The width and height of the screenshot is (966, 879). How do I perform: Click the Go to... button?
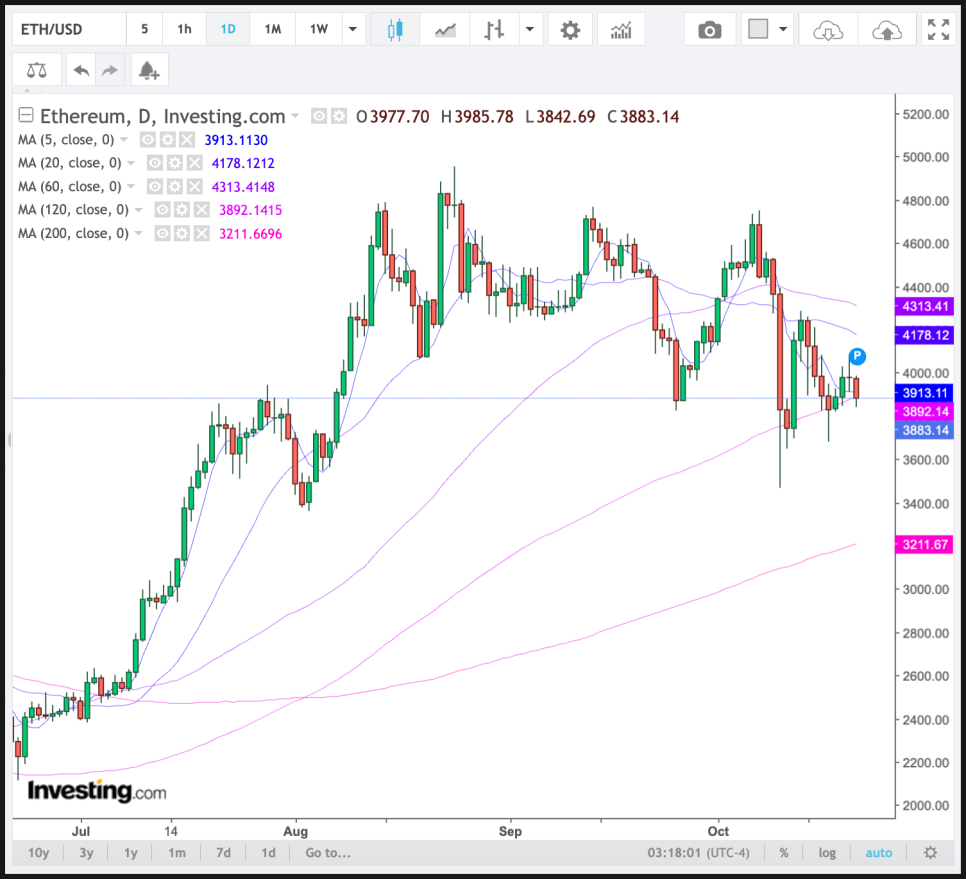(328, 853)
